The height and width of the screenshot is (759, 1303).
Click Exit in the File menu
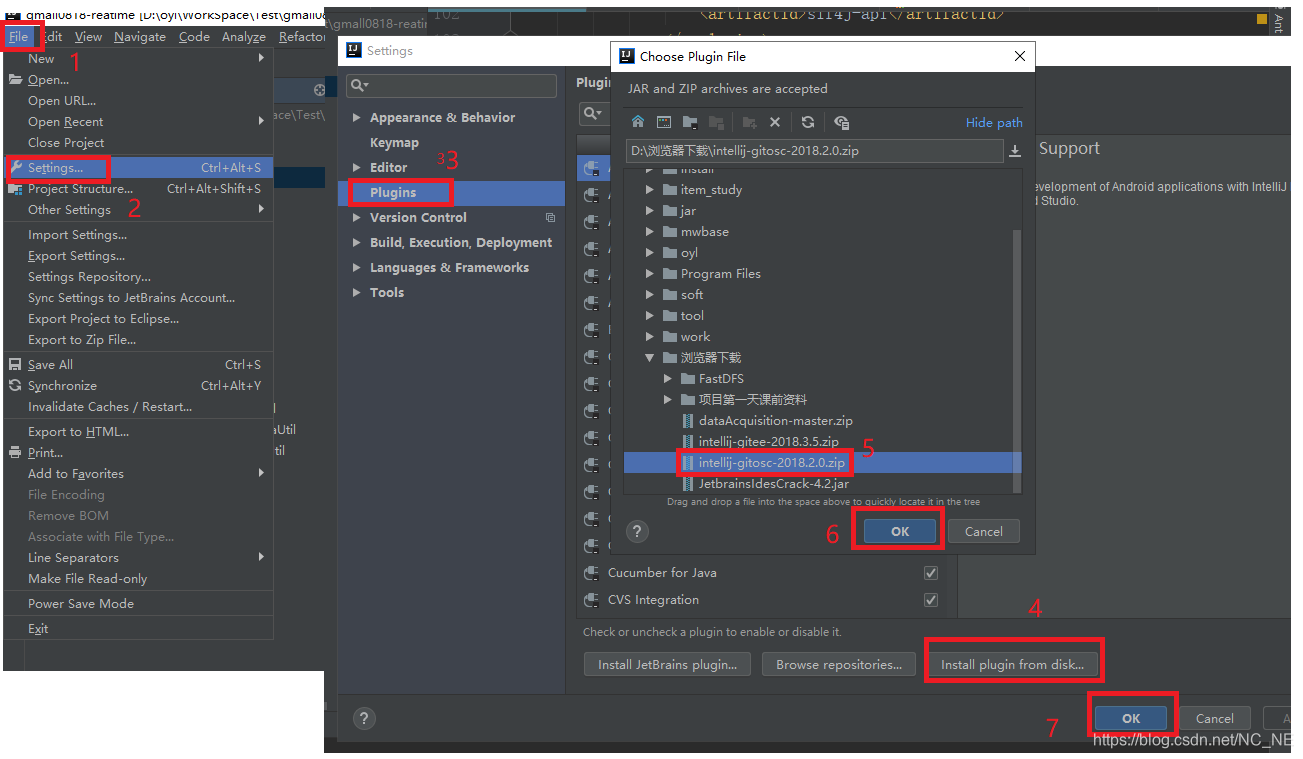[x=138, y=628]
